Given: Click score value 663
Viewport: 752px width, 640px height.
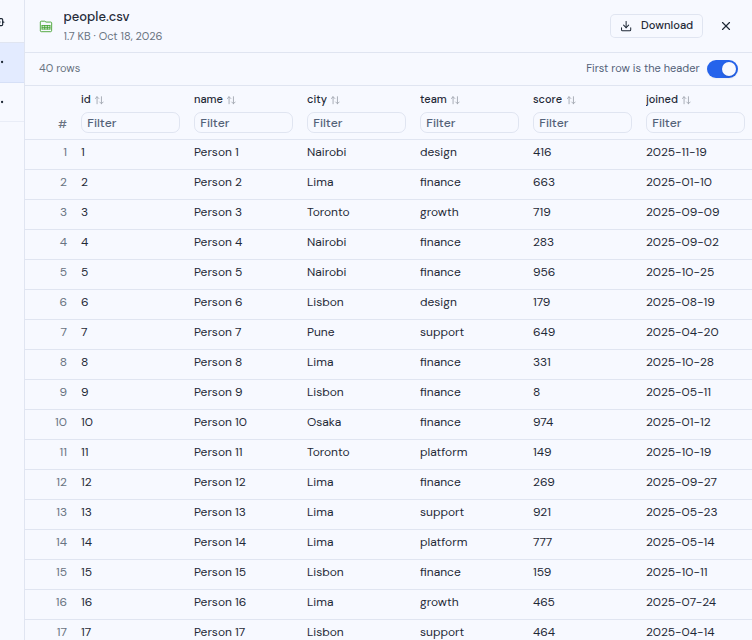Looking at the screenshot, I should click(544, 182).
